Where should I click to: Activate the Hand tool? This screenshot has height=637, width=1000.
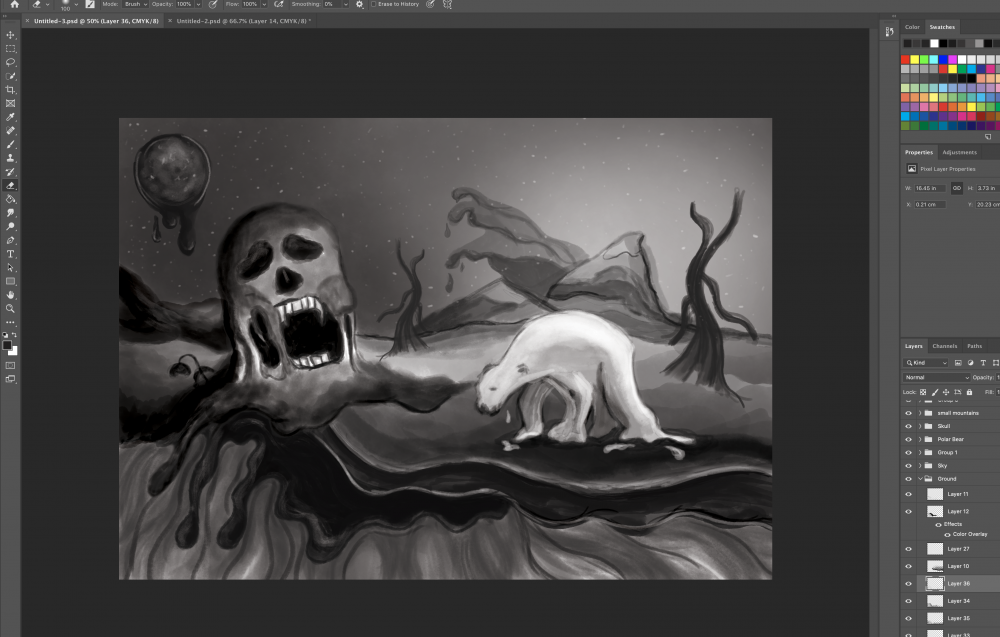pos(10,295)
